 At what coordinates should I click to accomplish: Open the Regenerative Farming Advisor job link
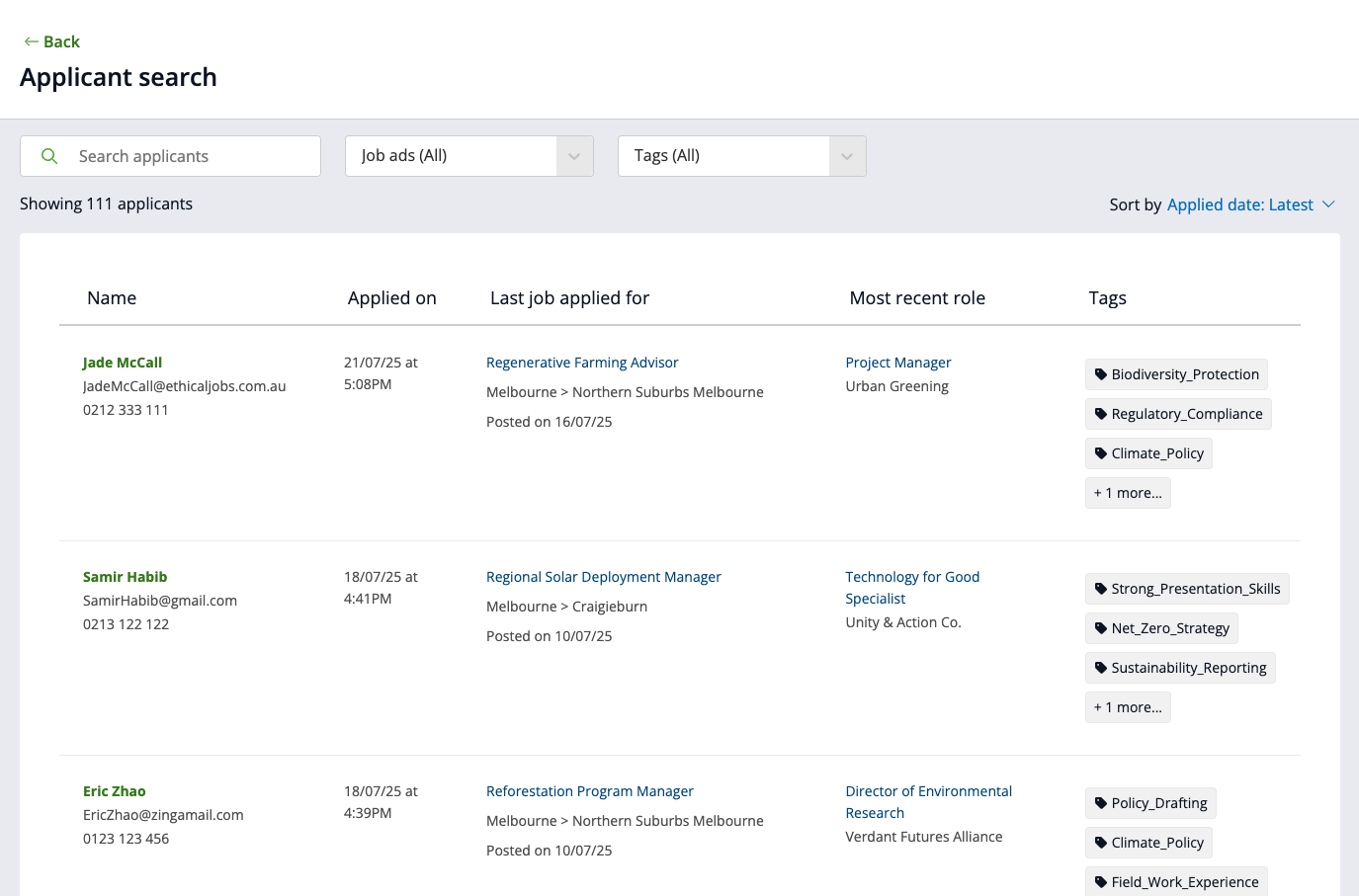point(582,363)
